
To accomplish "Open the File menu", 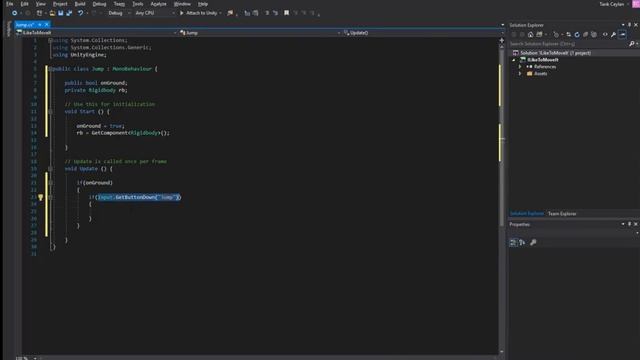I will [x=9, y=4].
